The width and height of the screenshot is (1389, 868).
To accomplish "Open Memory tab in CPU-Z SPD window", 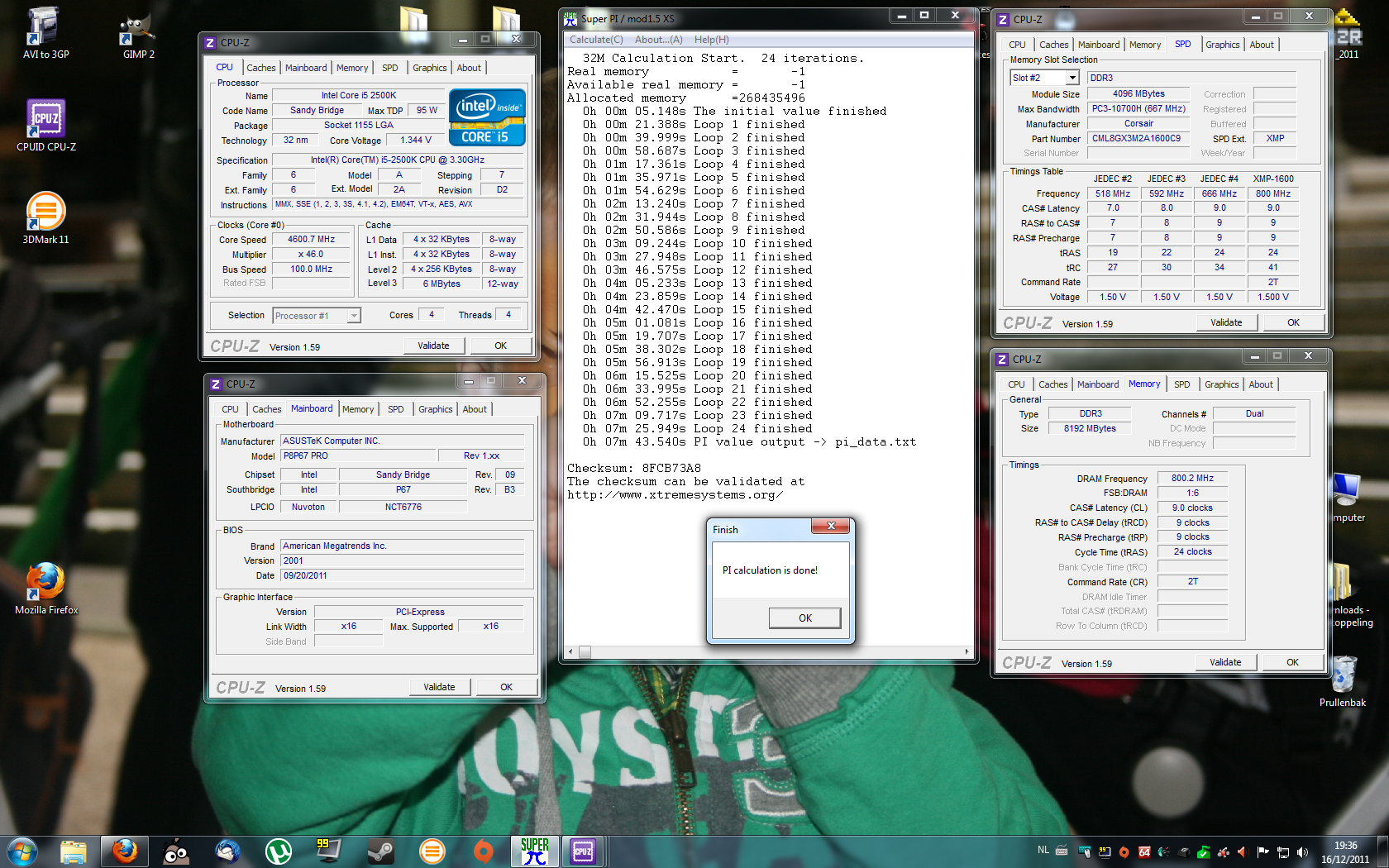I will (x=1145, y=45).
